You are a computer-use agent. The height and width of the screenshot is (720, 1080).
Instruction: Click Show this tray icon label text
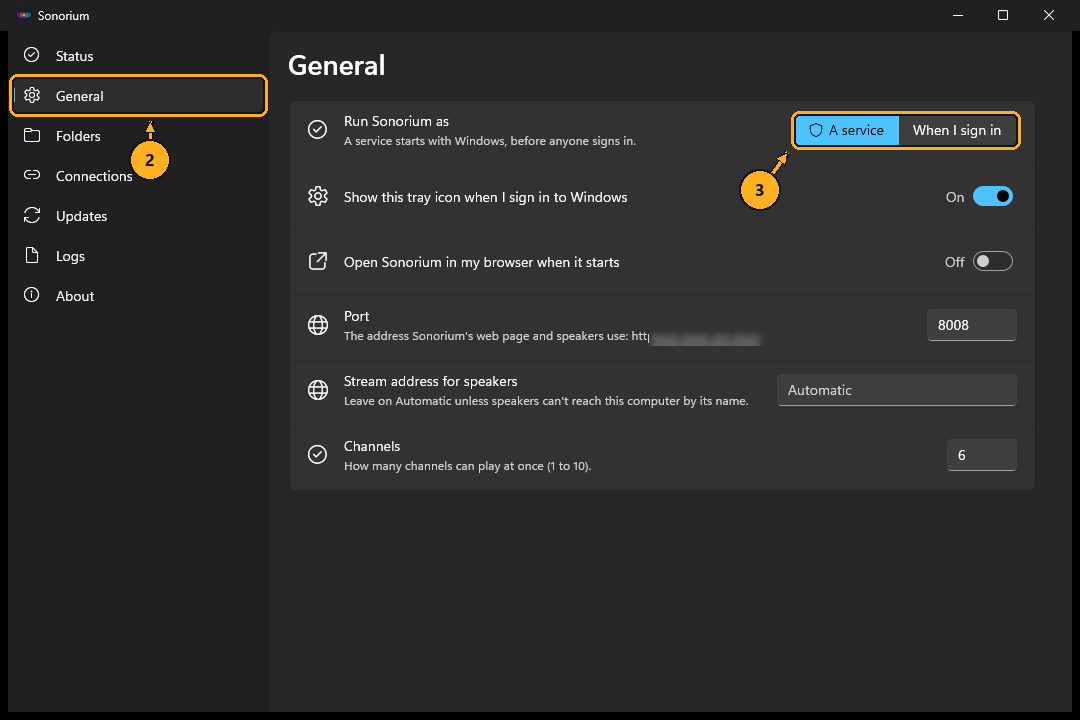click(486, 197)
